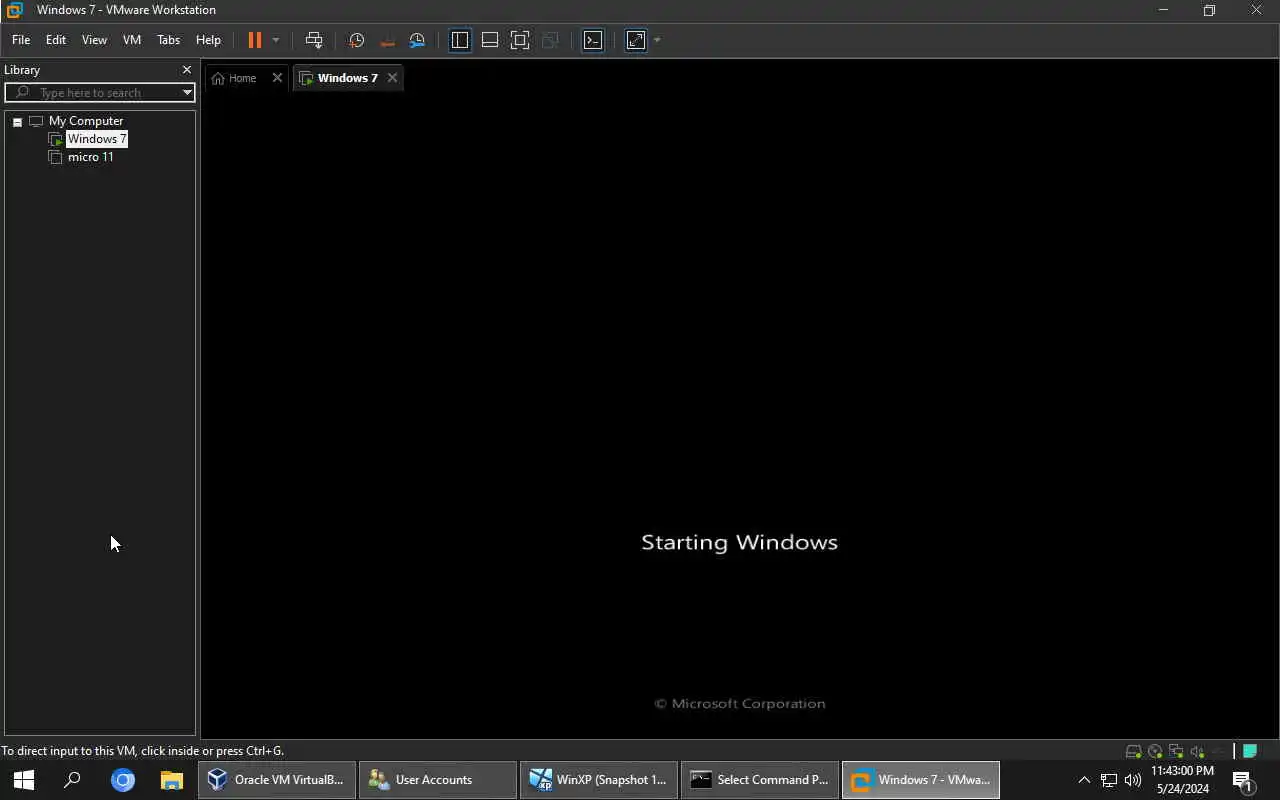
Task: Collapse the My Computer tree node
Action: point(17,121)
